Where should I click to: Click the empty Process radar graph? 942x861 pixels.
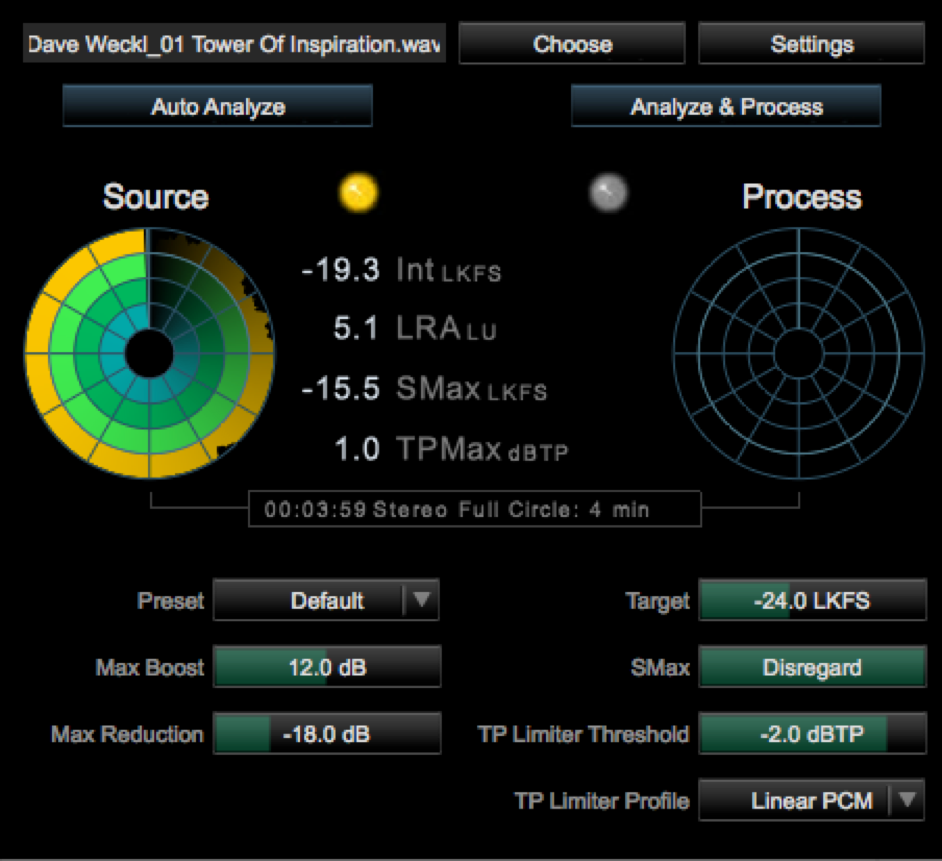(798, 353)
